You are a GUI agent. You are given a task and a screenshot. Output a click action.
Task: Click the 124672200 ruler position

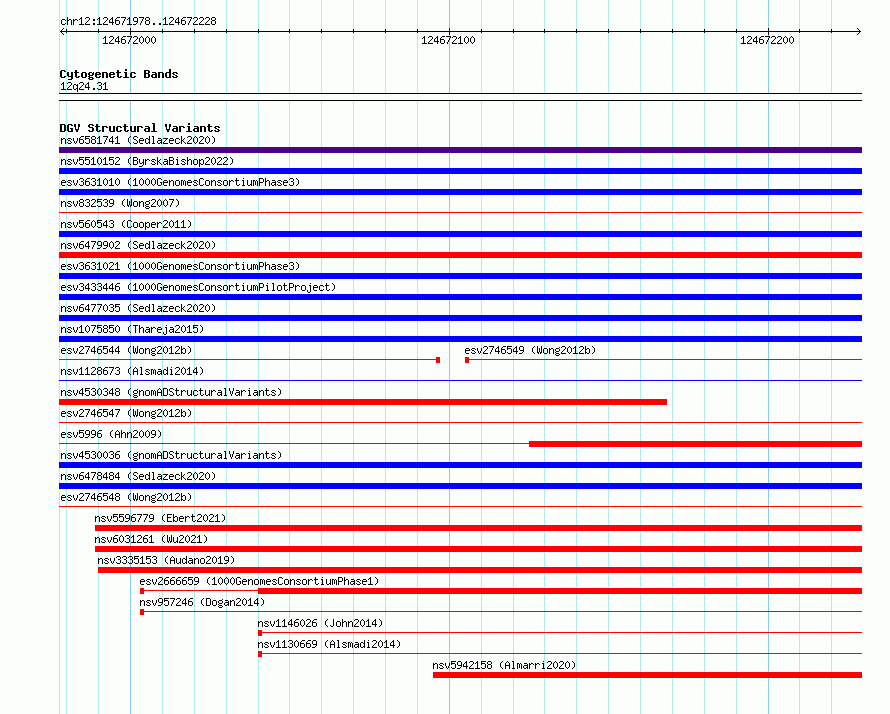coord(767,40)
